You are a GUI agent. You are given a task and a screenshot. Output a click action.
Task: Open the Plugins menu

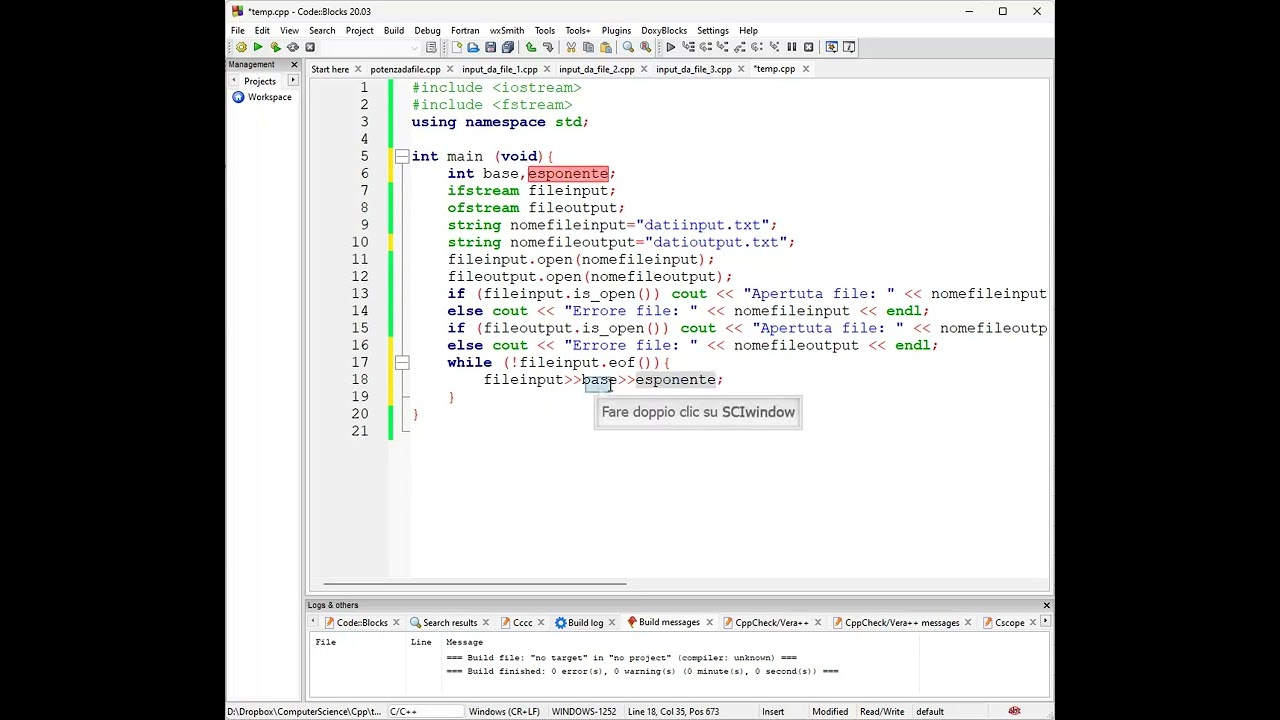[616, 30]
